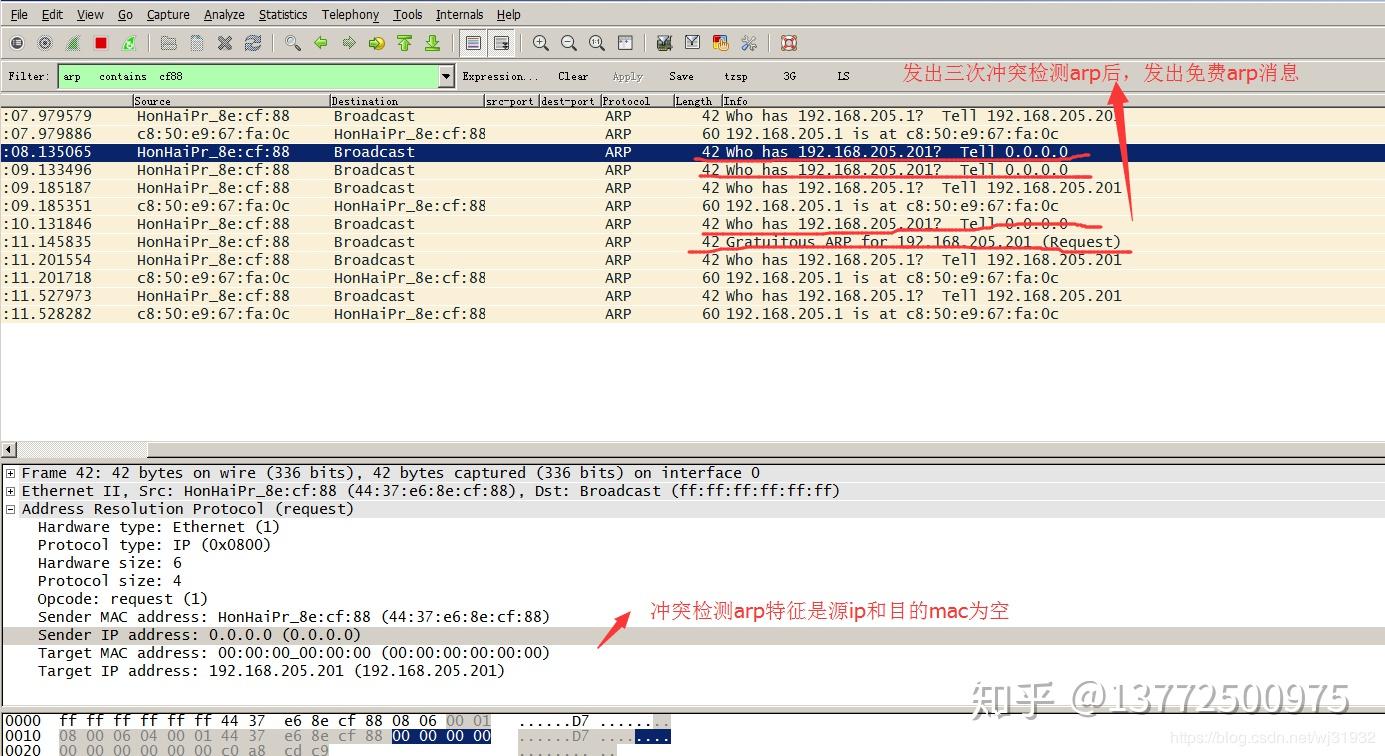Screen dimensions: 1385x756
Task: Reload the current capture file
Action: [x=253, y=43]
